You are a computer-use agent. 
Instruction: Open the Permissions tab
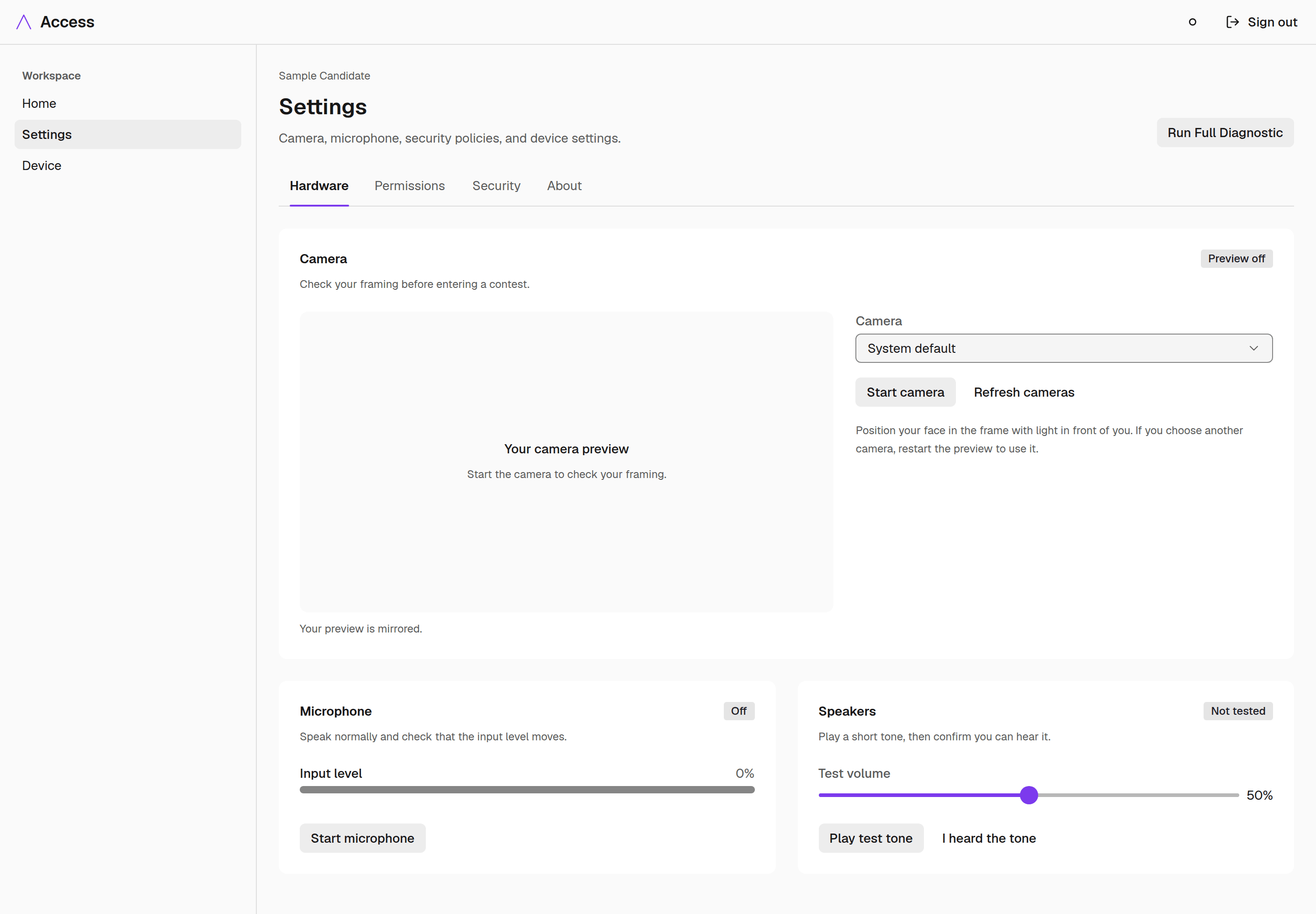(x=409, y=186)
